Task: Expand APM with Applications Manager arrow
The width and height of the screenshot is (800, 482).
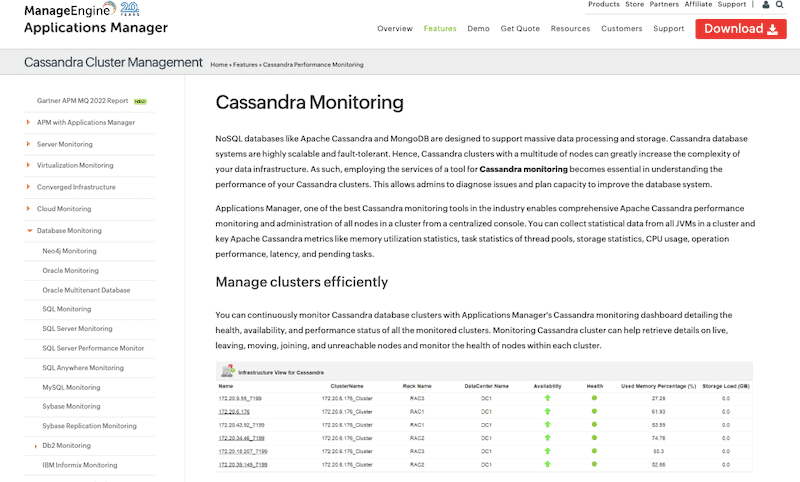Action: point(28,122)
